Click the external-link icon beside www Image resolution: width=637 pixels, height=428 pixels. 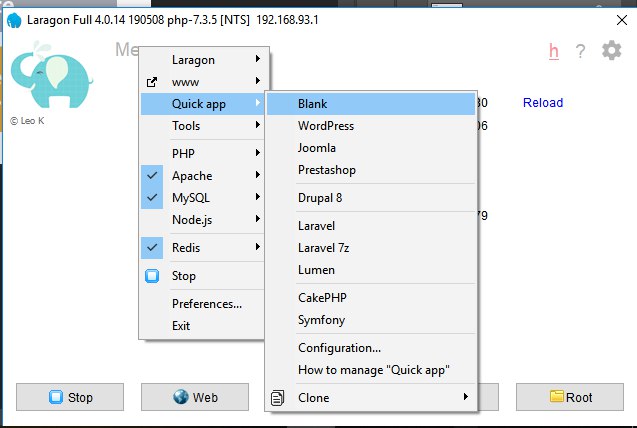pos(152,82)
